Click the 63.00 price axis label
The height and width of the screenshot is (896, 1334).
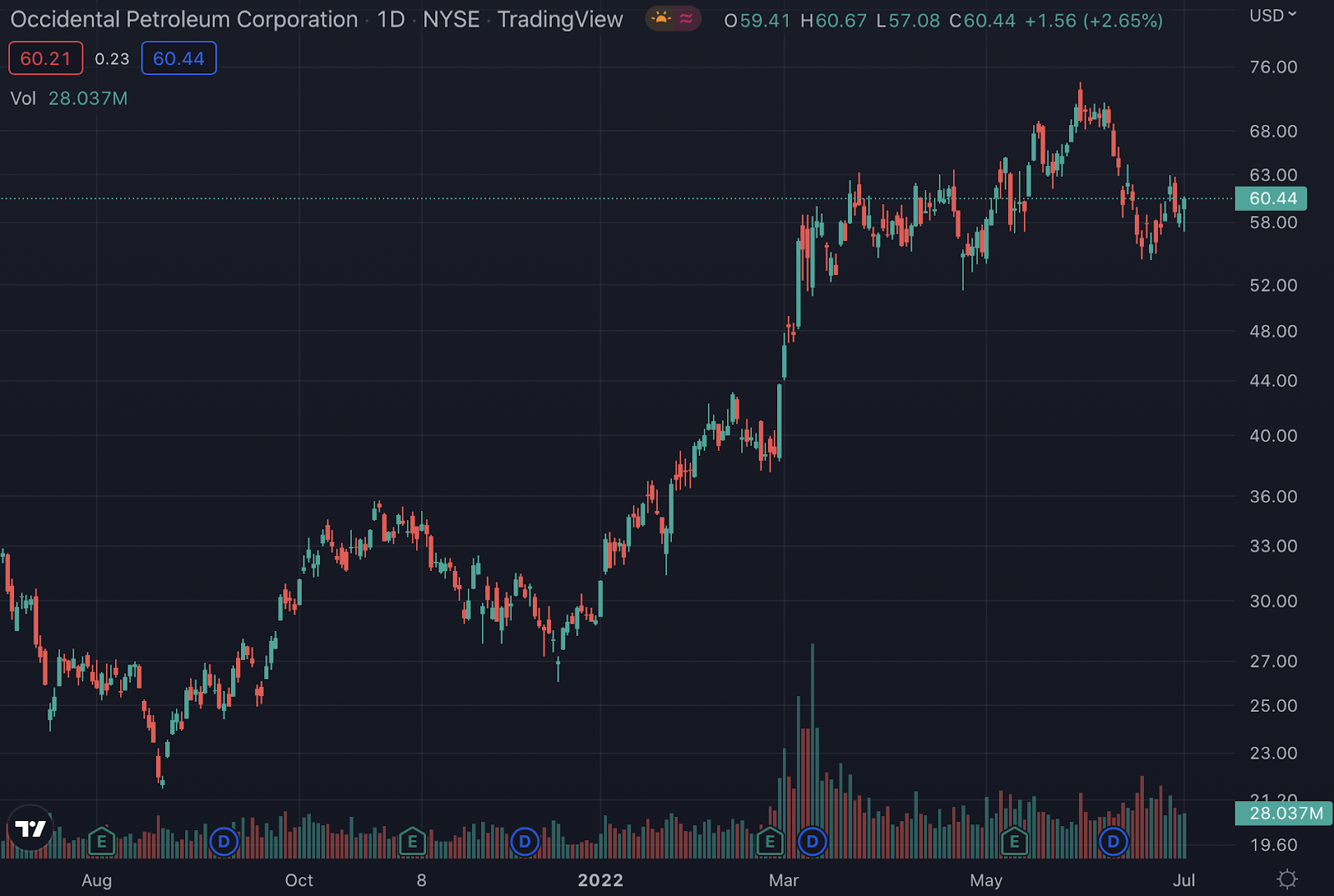tap(1273, 175)
